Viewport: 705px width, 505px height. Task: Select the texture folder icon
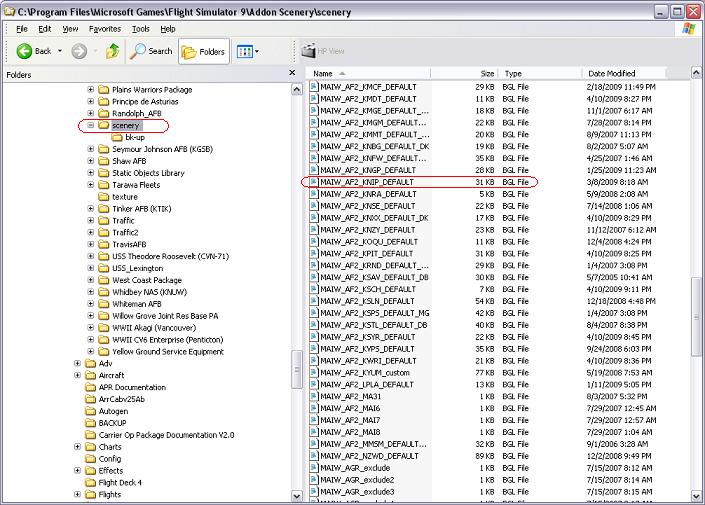click(x=104, y=197)
